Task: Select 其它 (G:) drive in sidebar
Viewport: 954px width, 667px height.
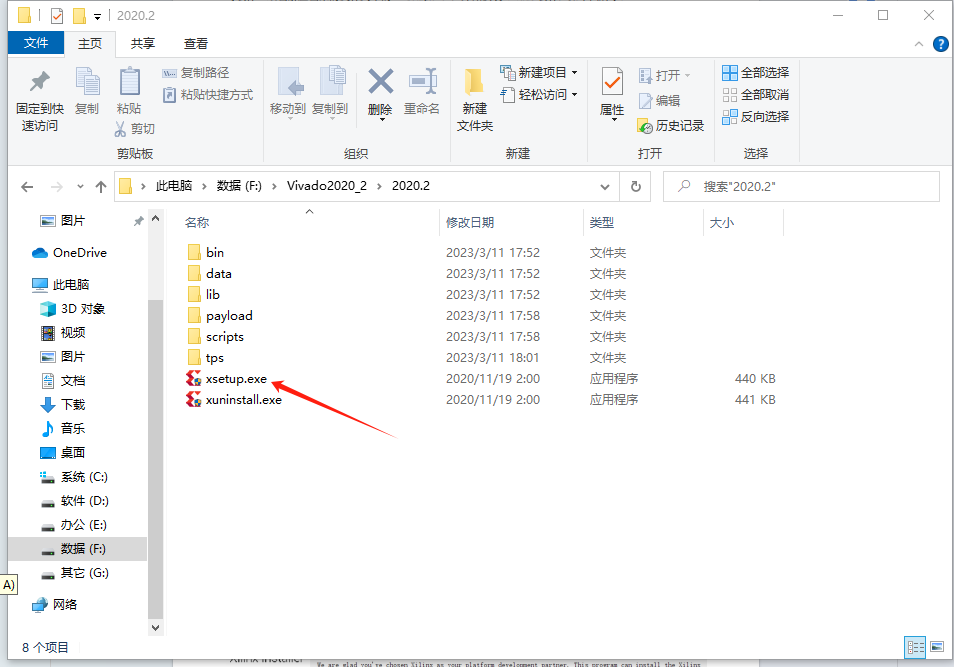Action: coord(74,573)
